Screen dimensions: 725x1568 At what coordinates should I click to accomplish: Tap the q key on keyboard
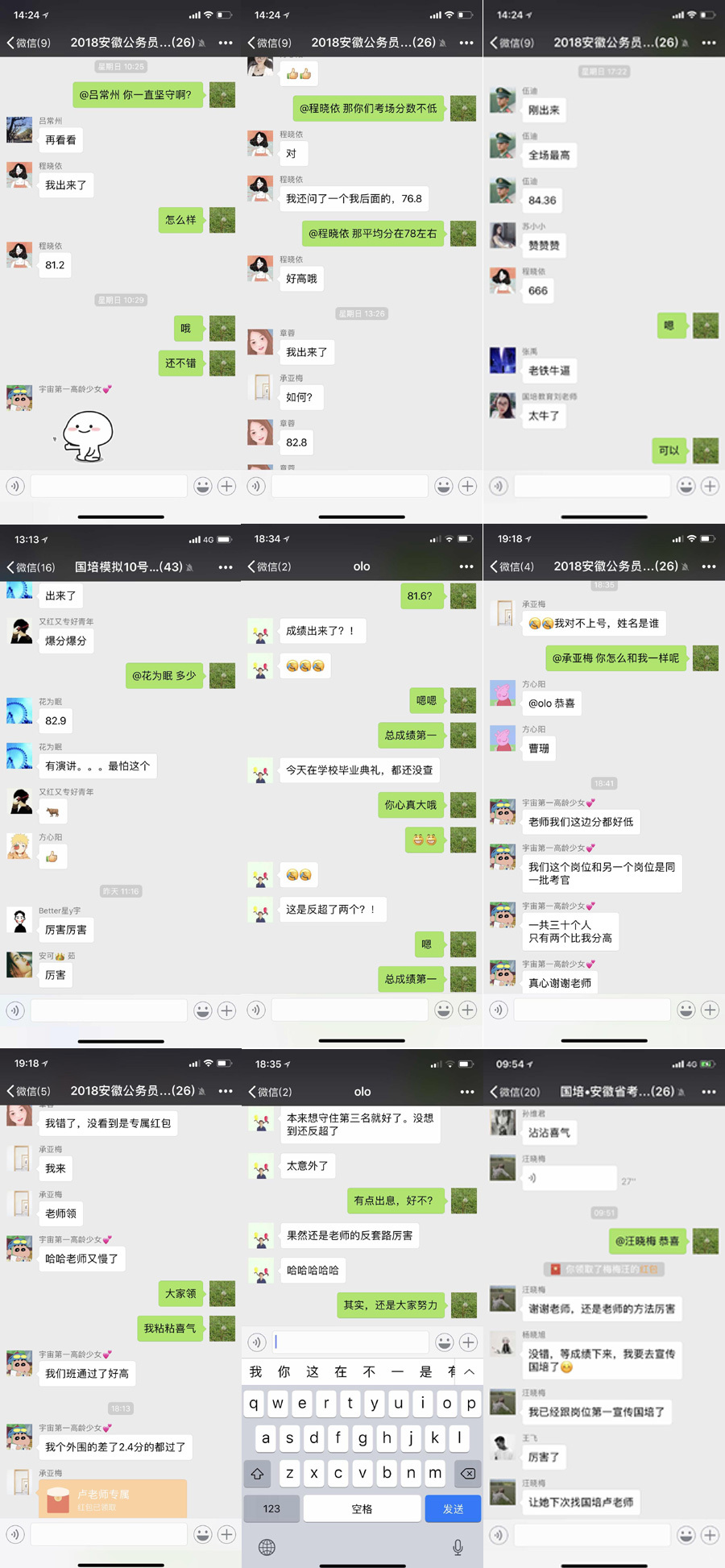pyautogui.click(x=254, y=1403)
